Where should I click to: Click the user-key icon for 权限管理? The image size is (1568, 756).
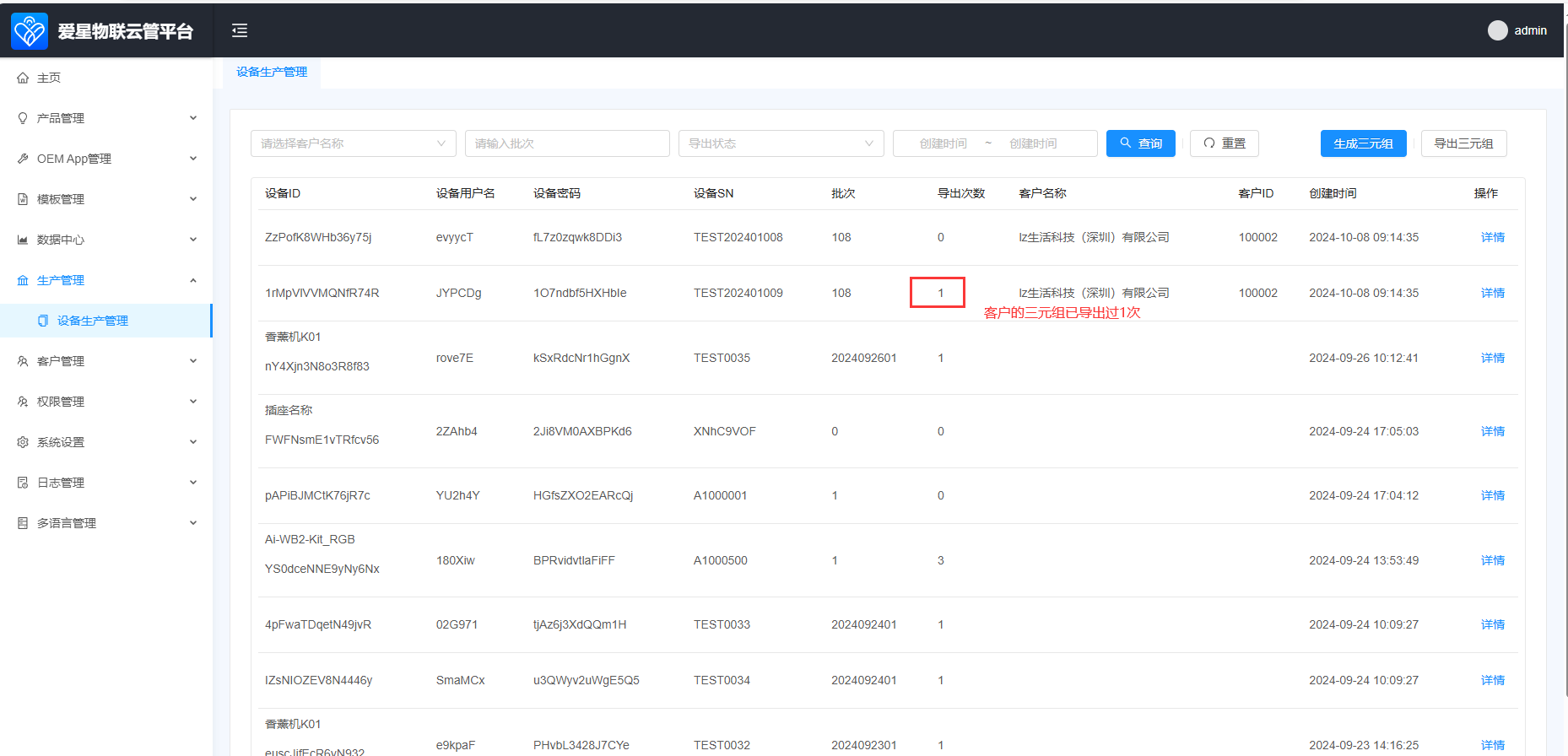point(23,402)
